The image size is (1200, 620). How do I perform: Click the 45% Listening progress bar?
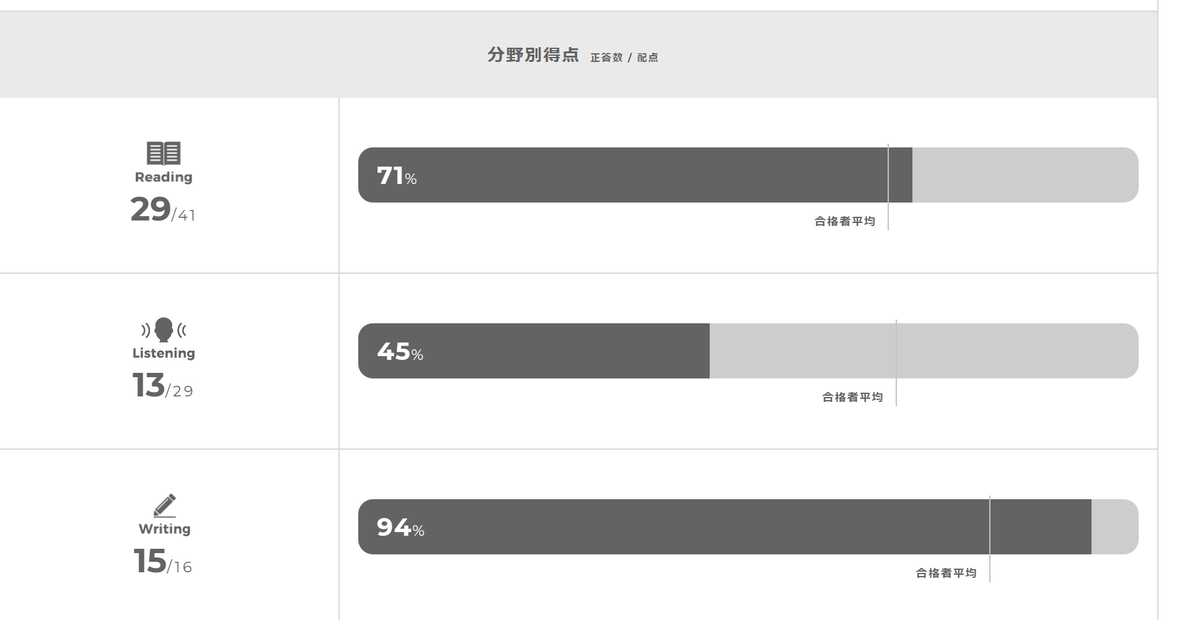coord(748,351)
